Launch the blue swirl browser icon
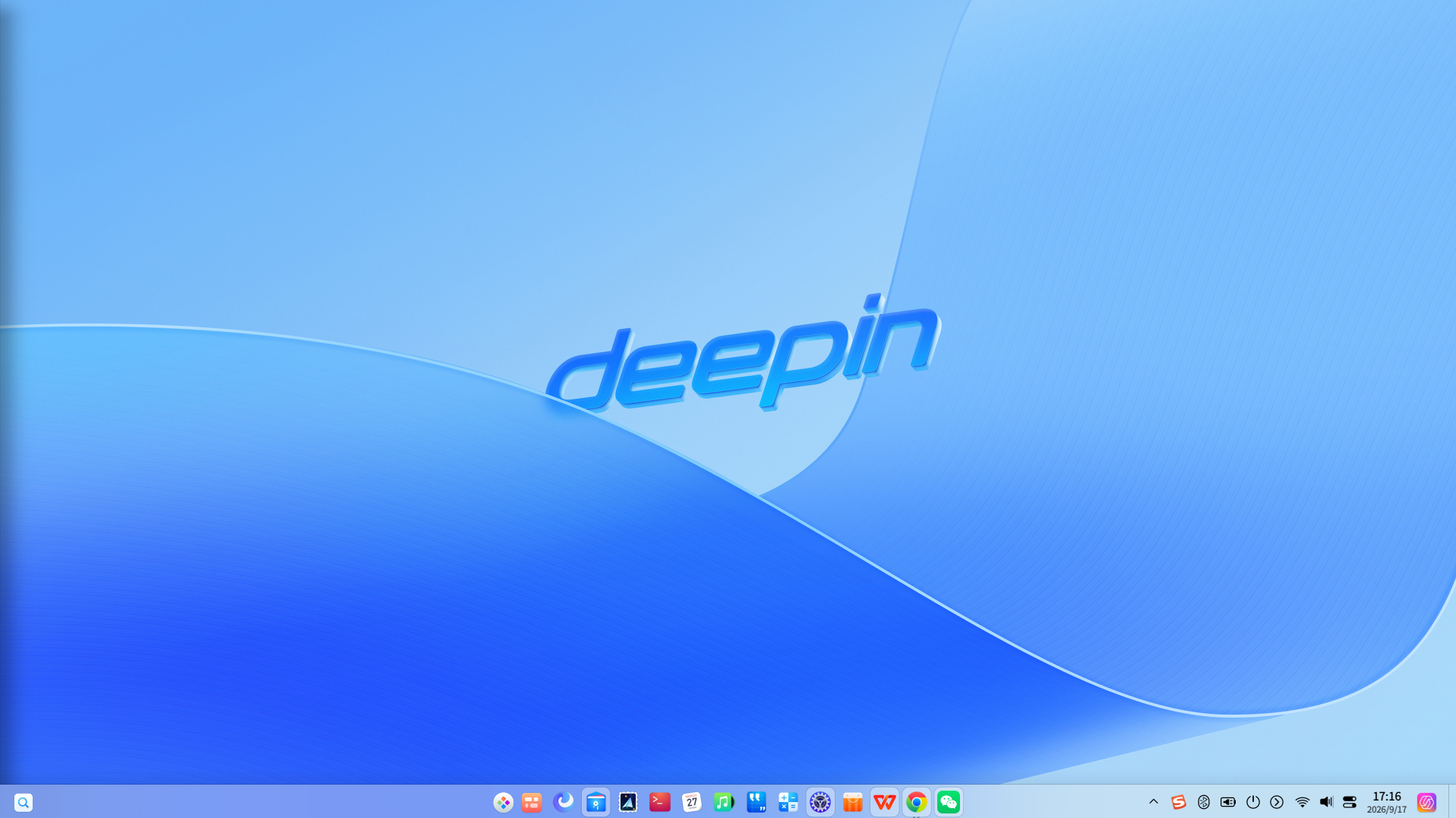 point(564,802)
